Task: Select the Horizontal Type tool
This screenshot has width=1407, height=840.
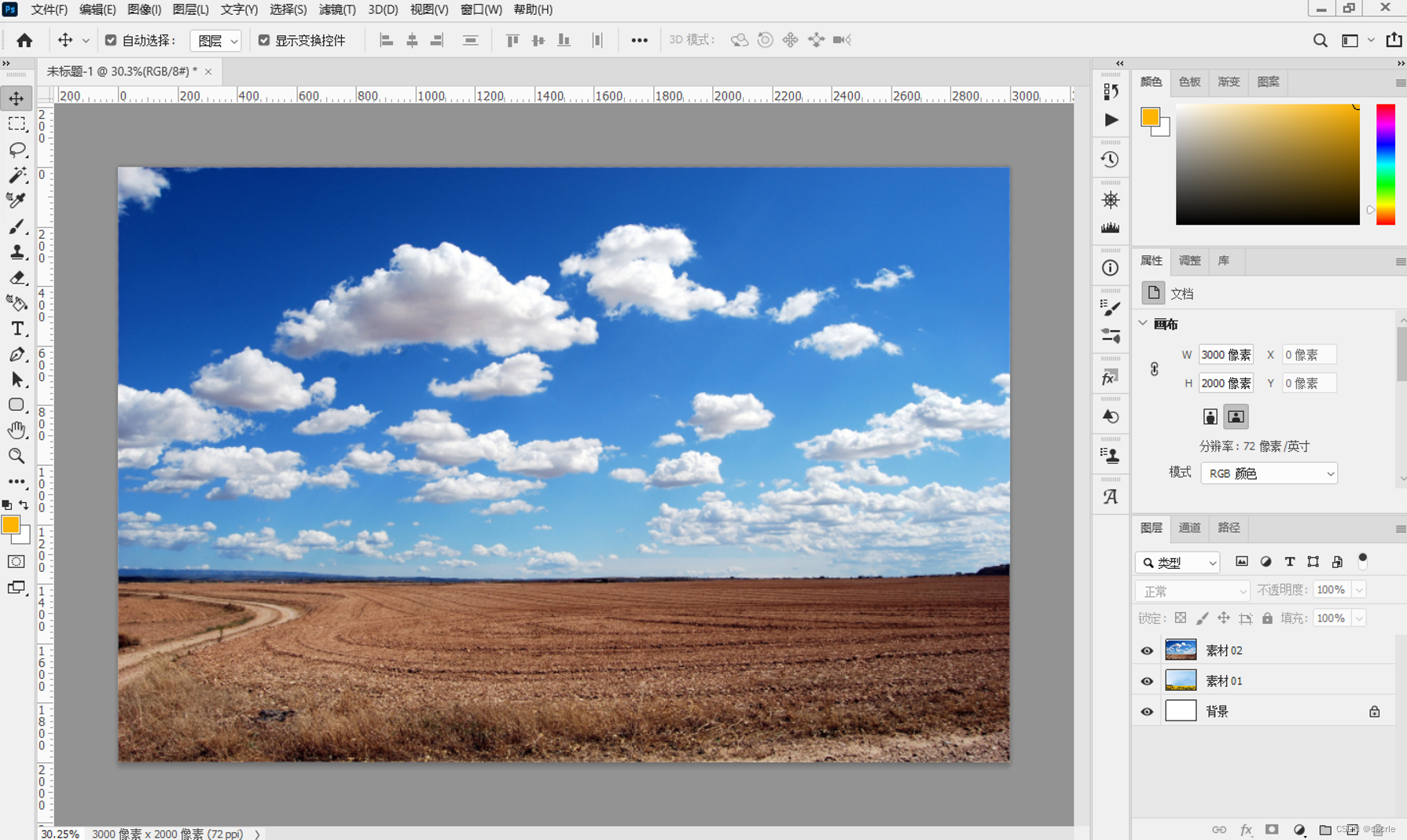Action: point(17,328)
